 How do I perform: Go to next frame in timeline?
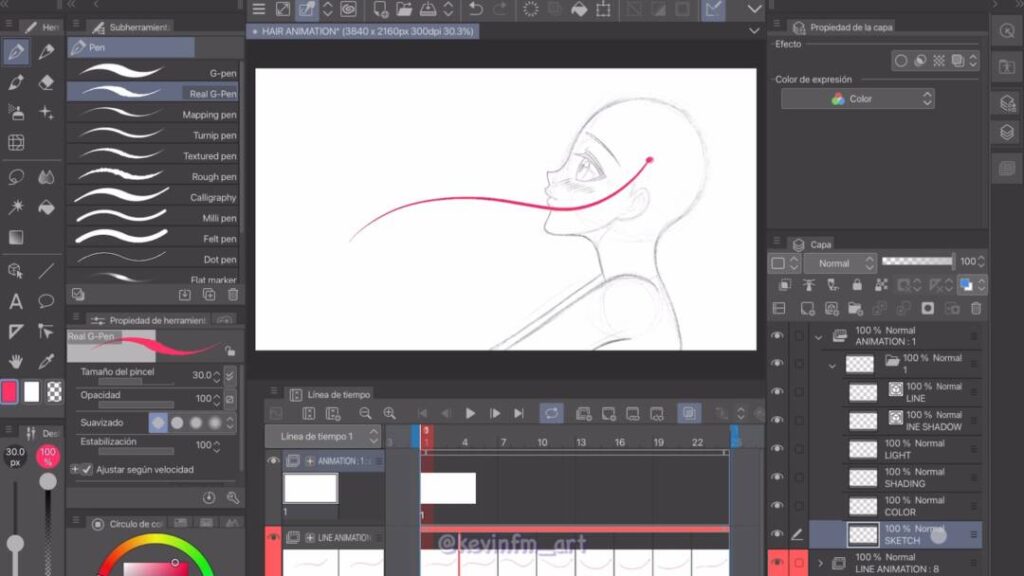[x=495, y=413]
